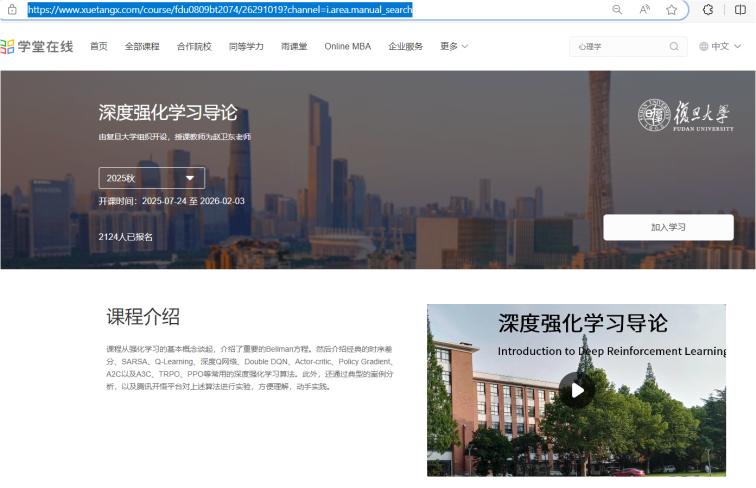Click the 课程介绍 heading
The height and width of the screenshot is (488, 756).
click(143, 317)
